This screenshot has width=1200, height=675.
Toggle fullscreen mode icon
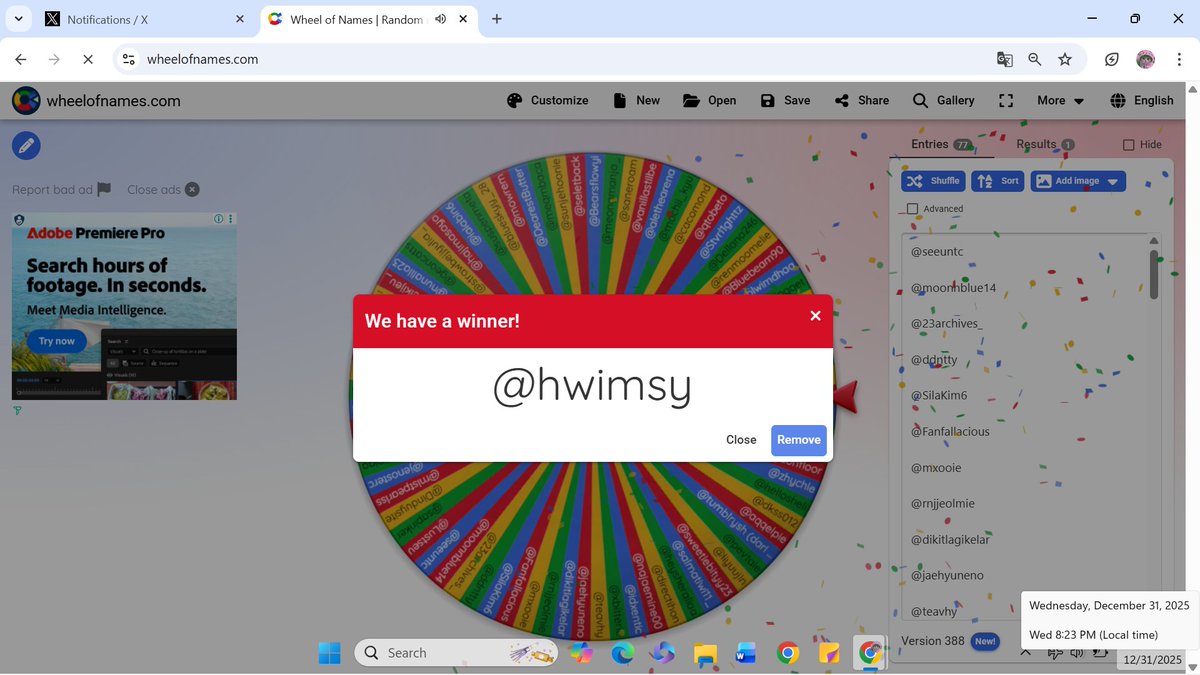coord(1006,100)
